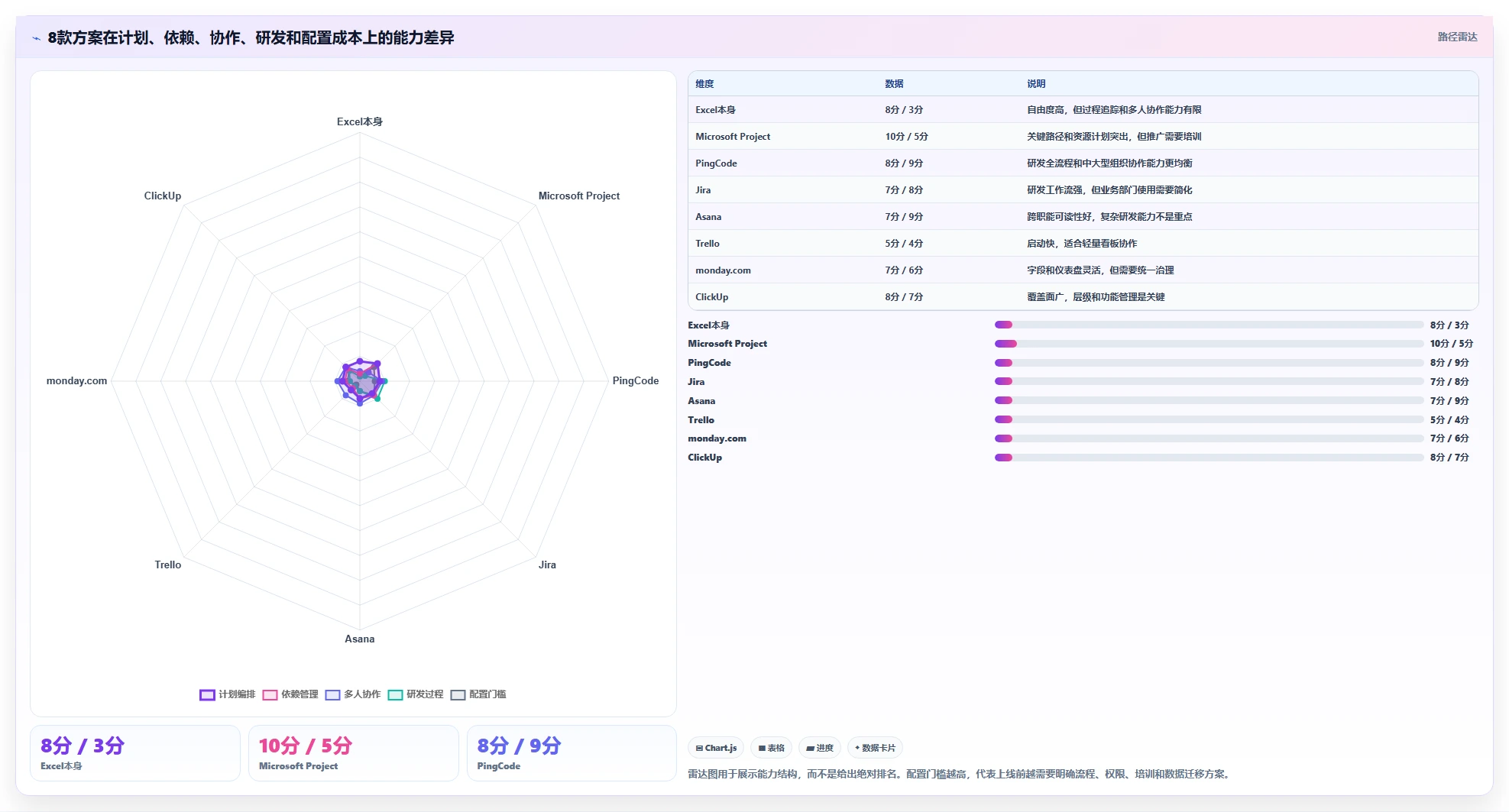Click the Trello progress bar
The width and height of the screenshot is (1509, 812).
[x=1209, y=419]
